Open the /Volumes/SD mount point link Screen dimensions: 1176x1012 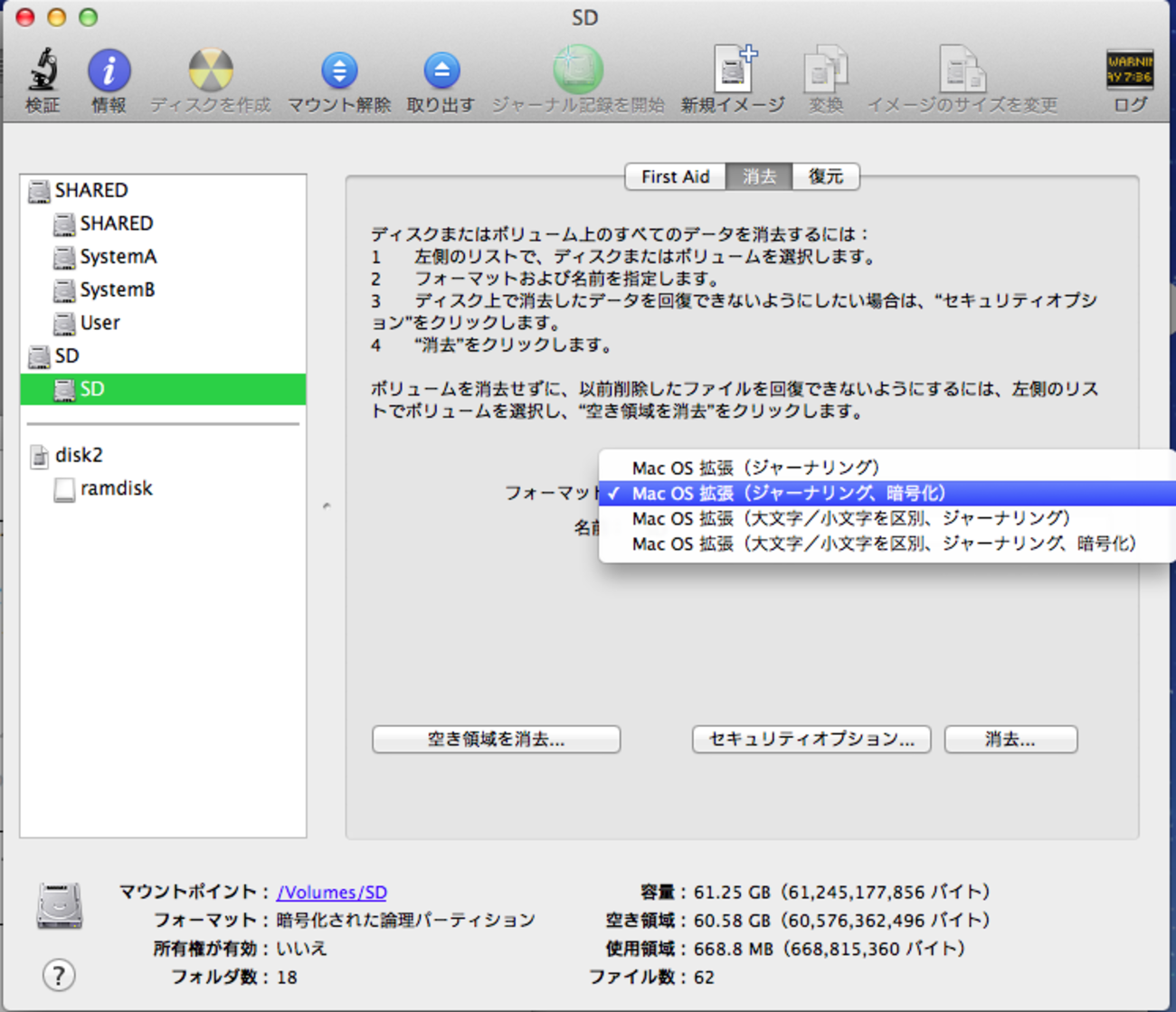coord(331,892)
